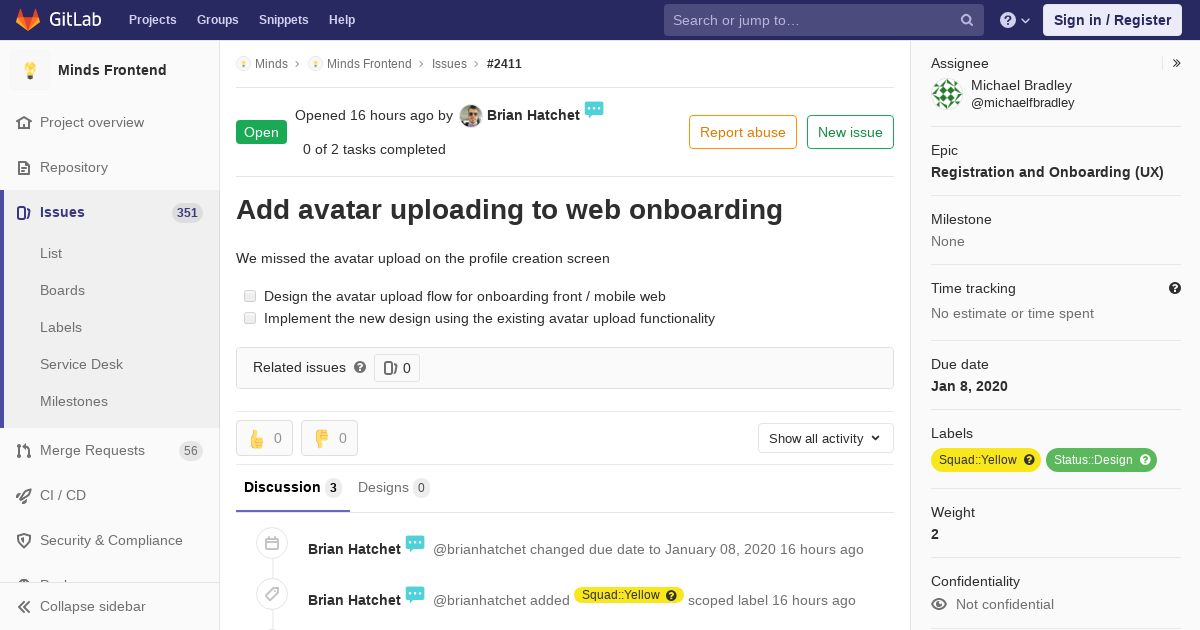Open the Groups menu

[x=217, y=20]
